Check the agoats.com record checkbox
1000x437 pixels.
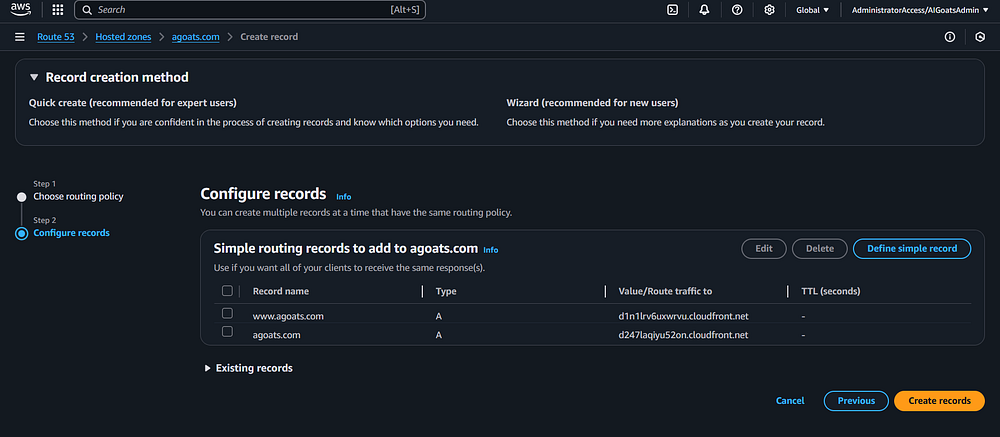coord(227,332)
